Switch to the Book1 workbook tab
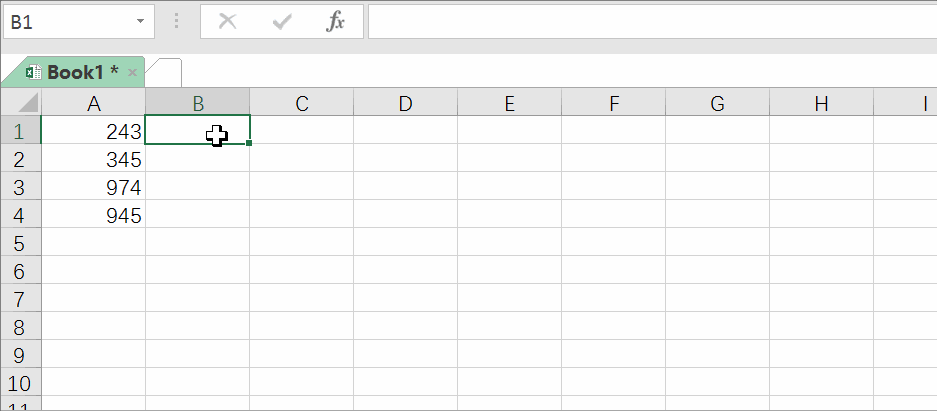The height and width of the screenshot is (411, 937). 82,72
